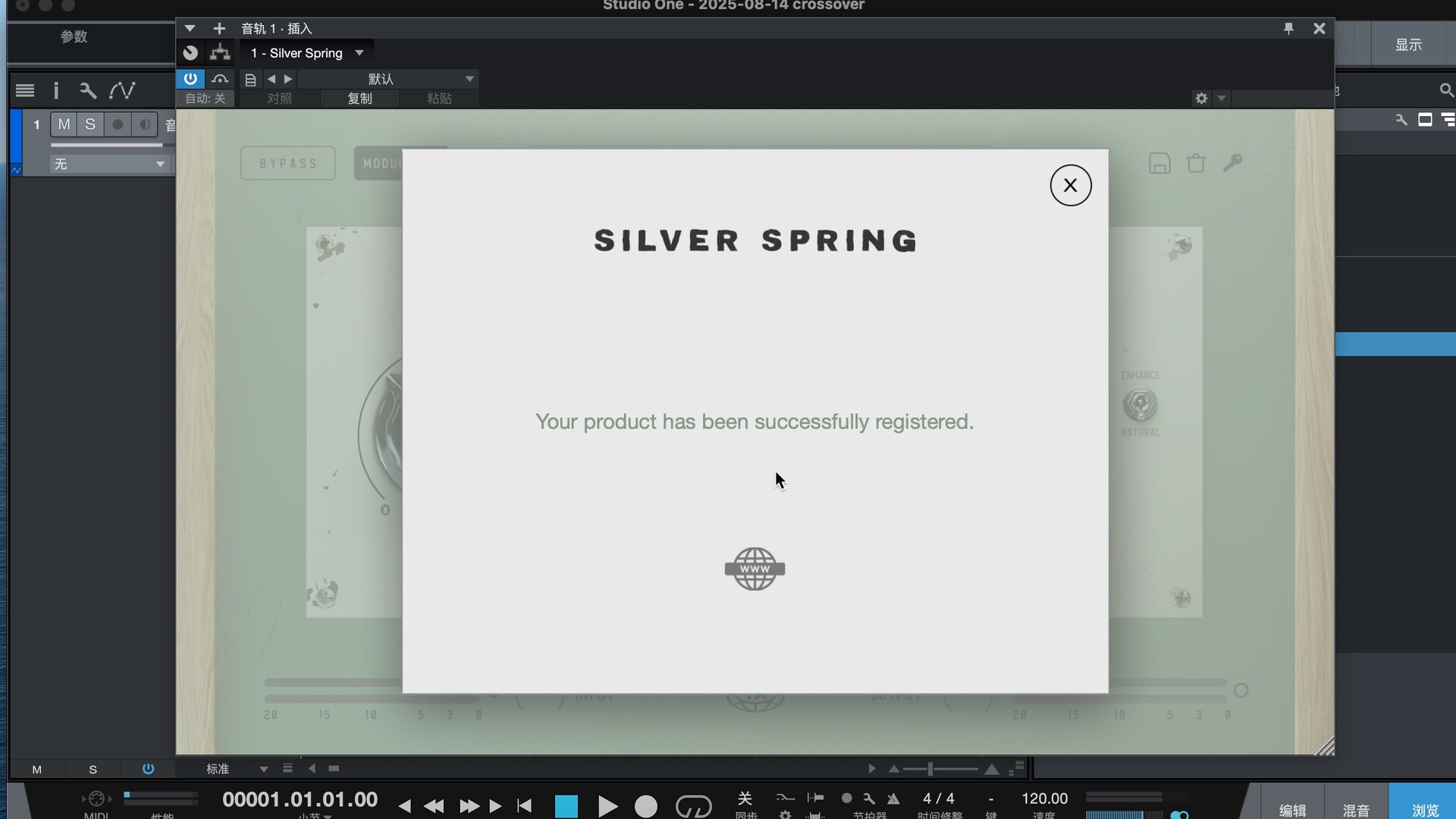Image resolution: width=1456 pixels, height=819 pixels.
Task: Open the track options wrench icon
Action: pos(88,91)
